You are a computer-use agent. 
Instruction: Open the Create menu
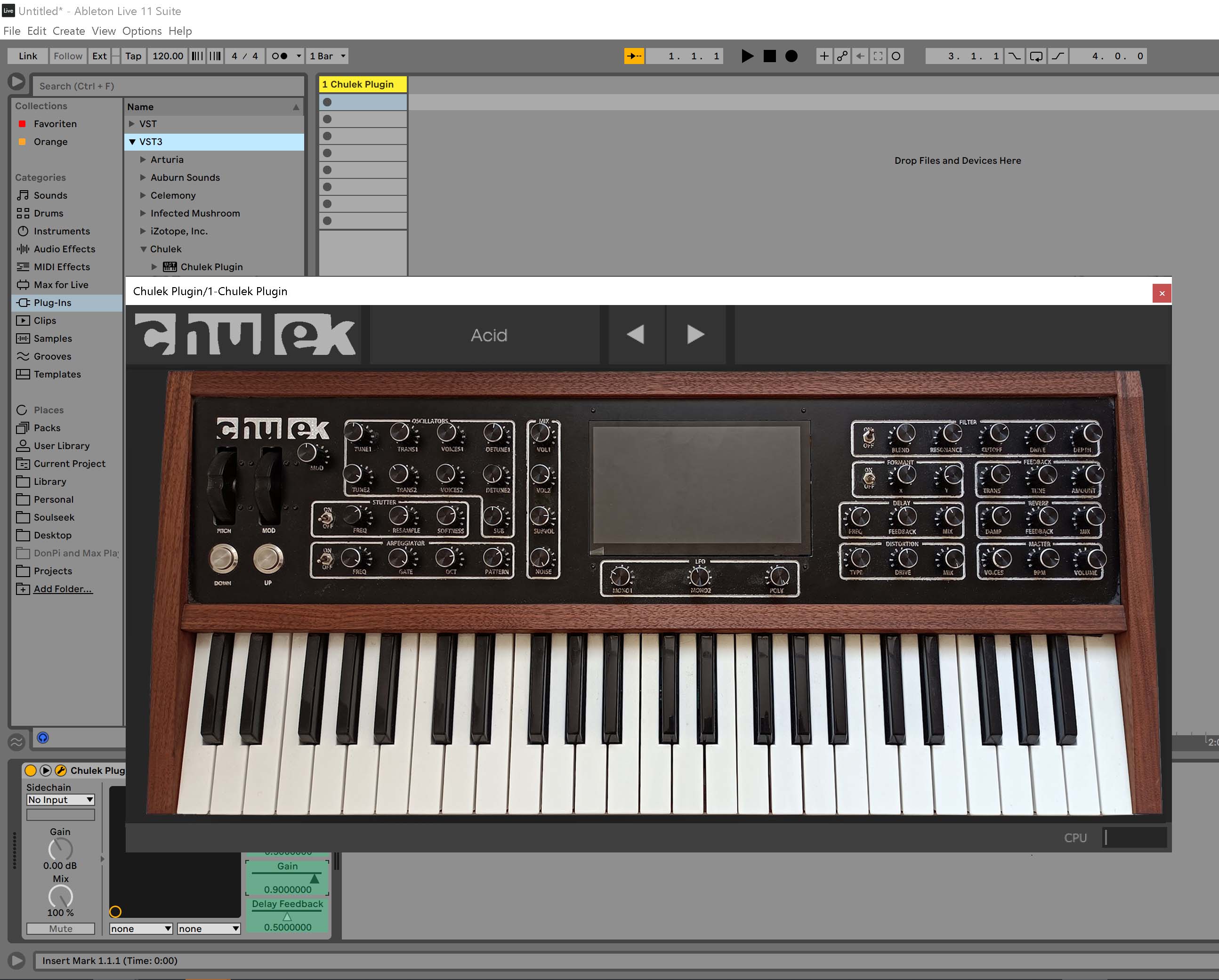click(x=68, y=31)
